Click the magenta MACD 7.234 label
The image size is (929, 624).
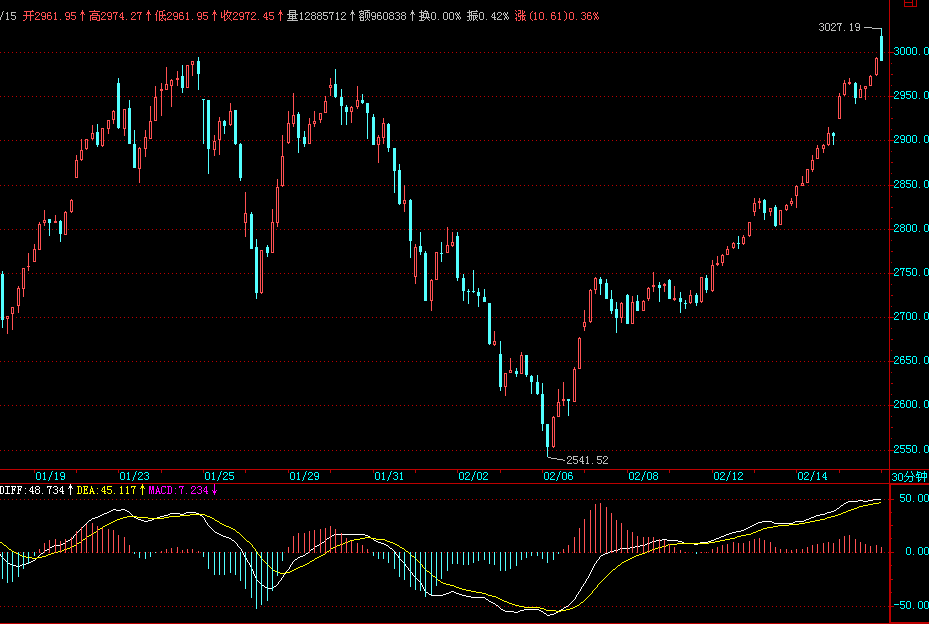pyautogui.click(x=177, y=490)
